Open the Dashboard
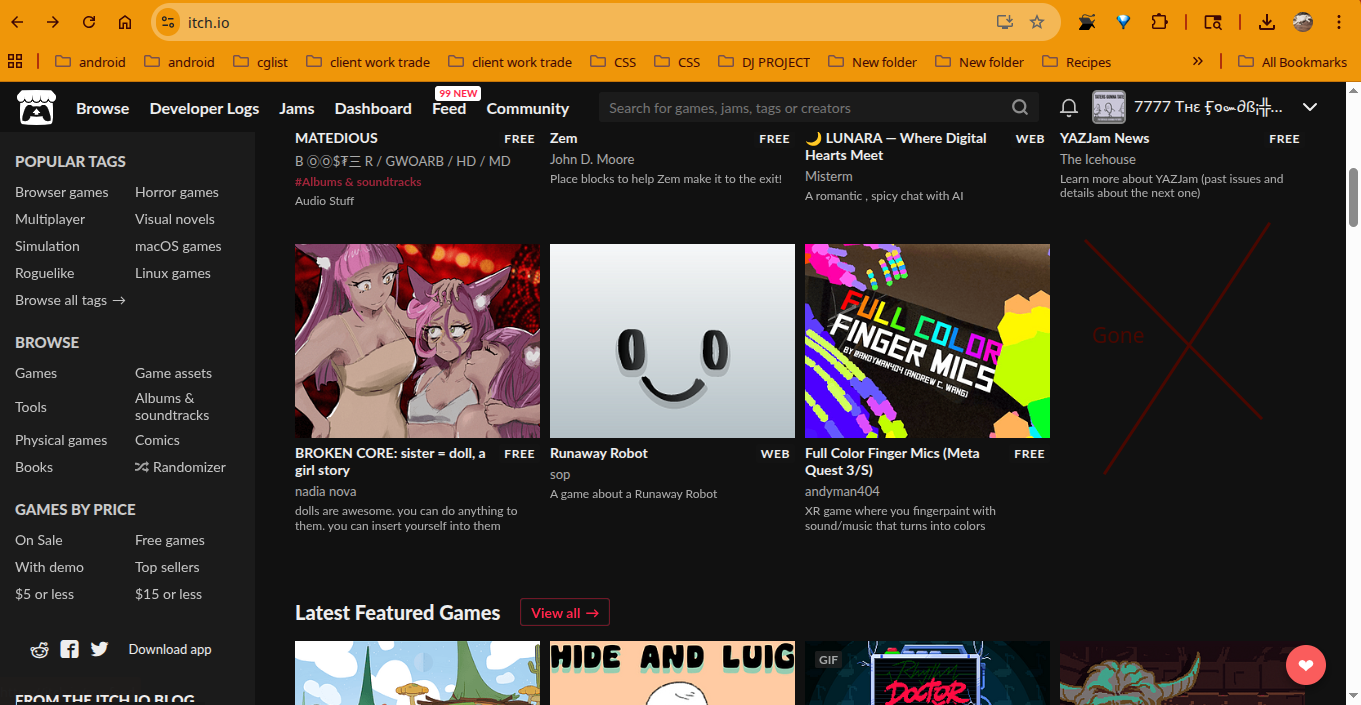 (373, 108)
